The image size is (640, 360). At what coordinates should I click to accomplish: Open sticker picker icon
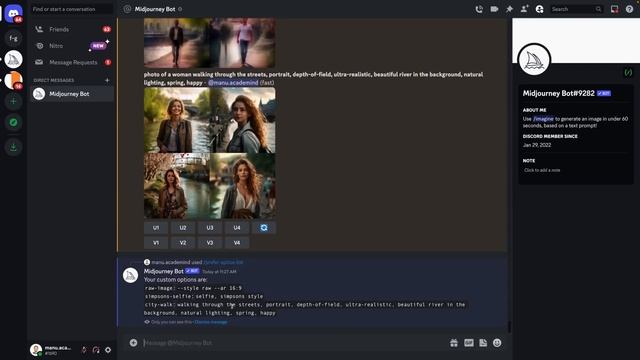483,343
